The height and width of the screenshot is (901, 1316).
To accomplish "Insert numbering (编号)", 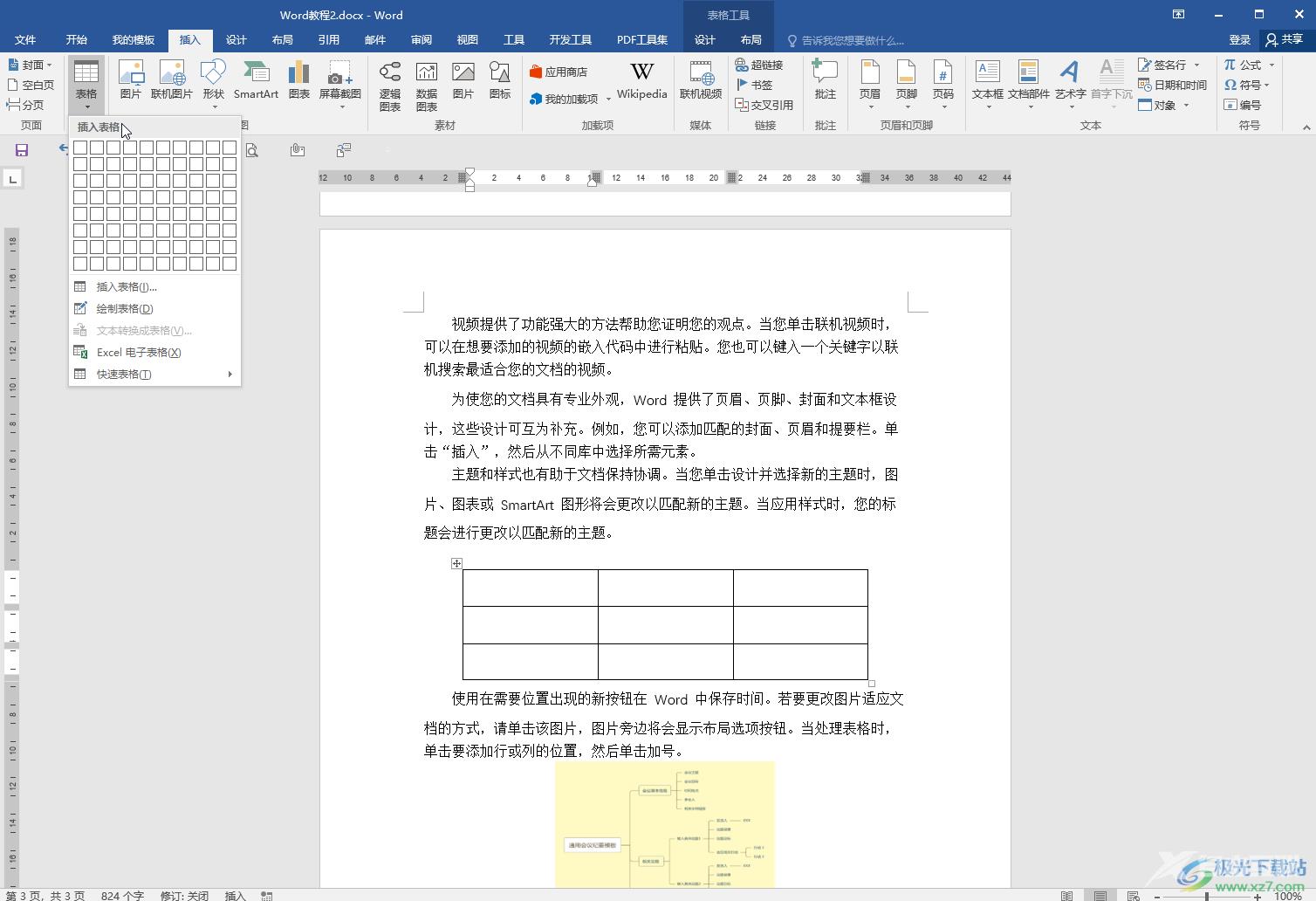I will point(1243,105).
